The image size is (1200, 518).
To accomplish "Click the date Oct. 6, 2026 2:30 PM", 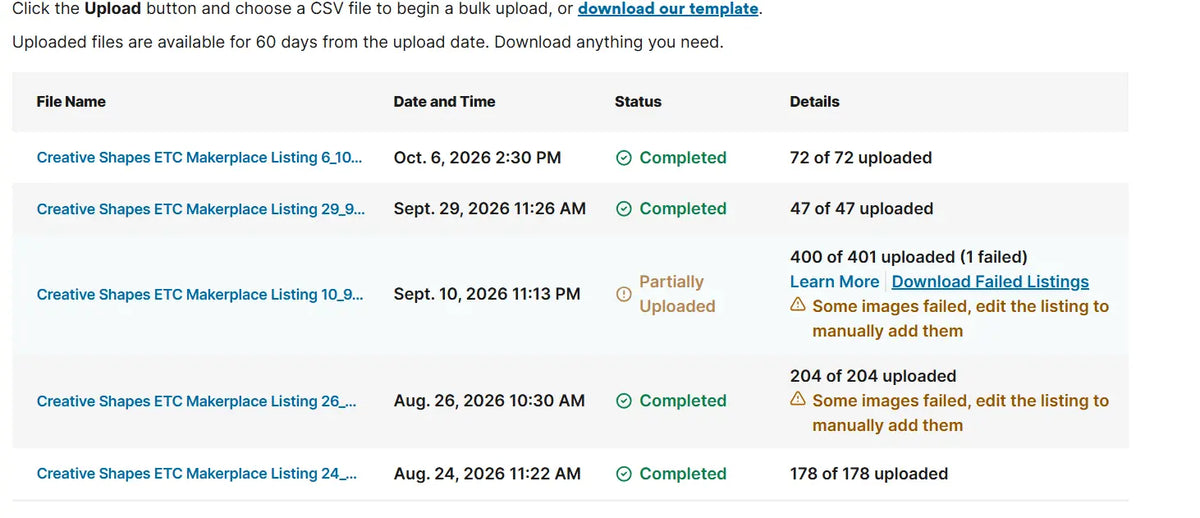I will tap(477, 158).
